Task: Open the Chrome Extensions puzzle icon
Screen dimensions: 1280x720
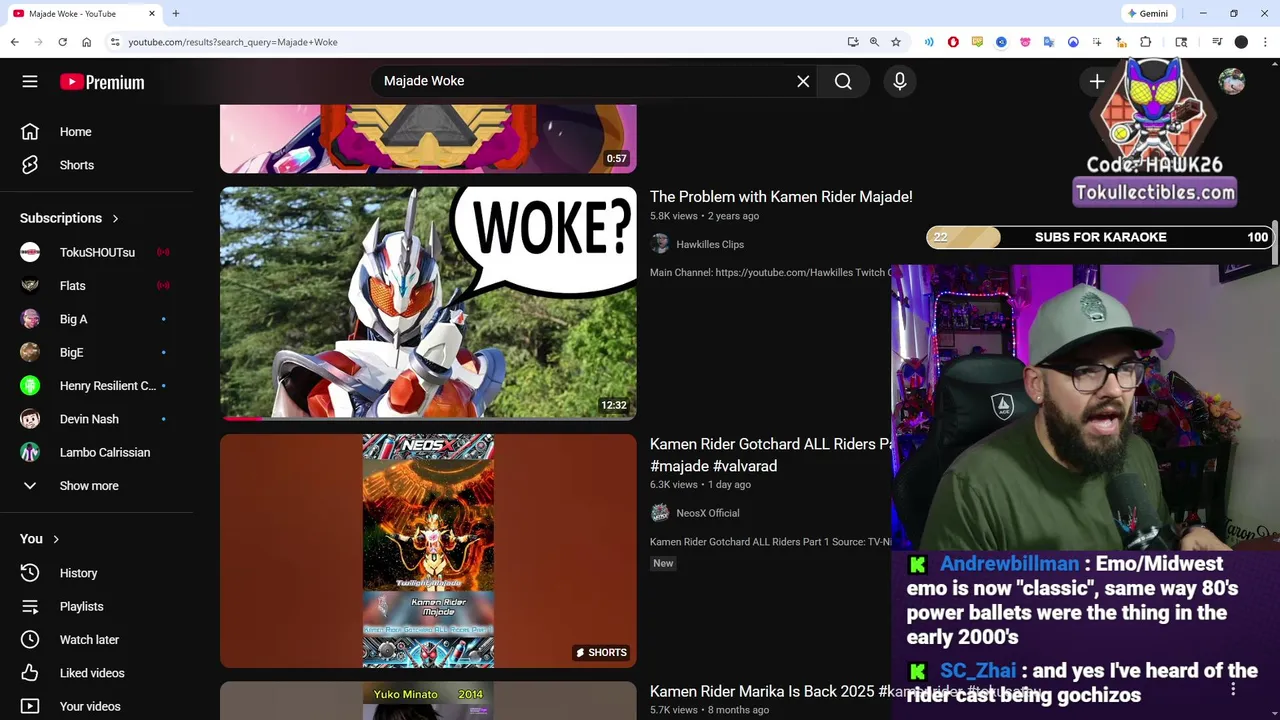Action: click(x=1146, y=42)
